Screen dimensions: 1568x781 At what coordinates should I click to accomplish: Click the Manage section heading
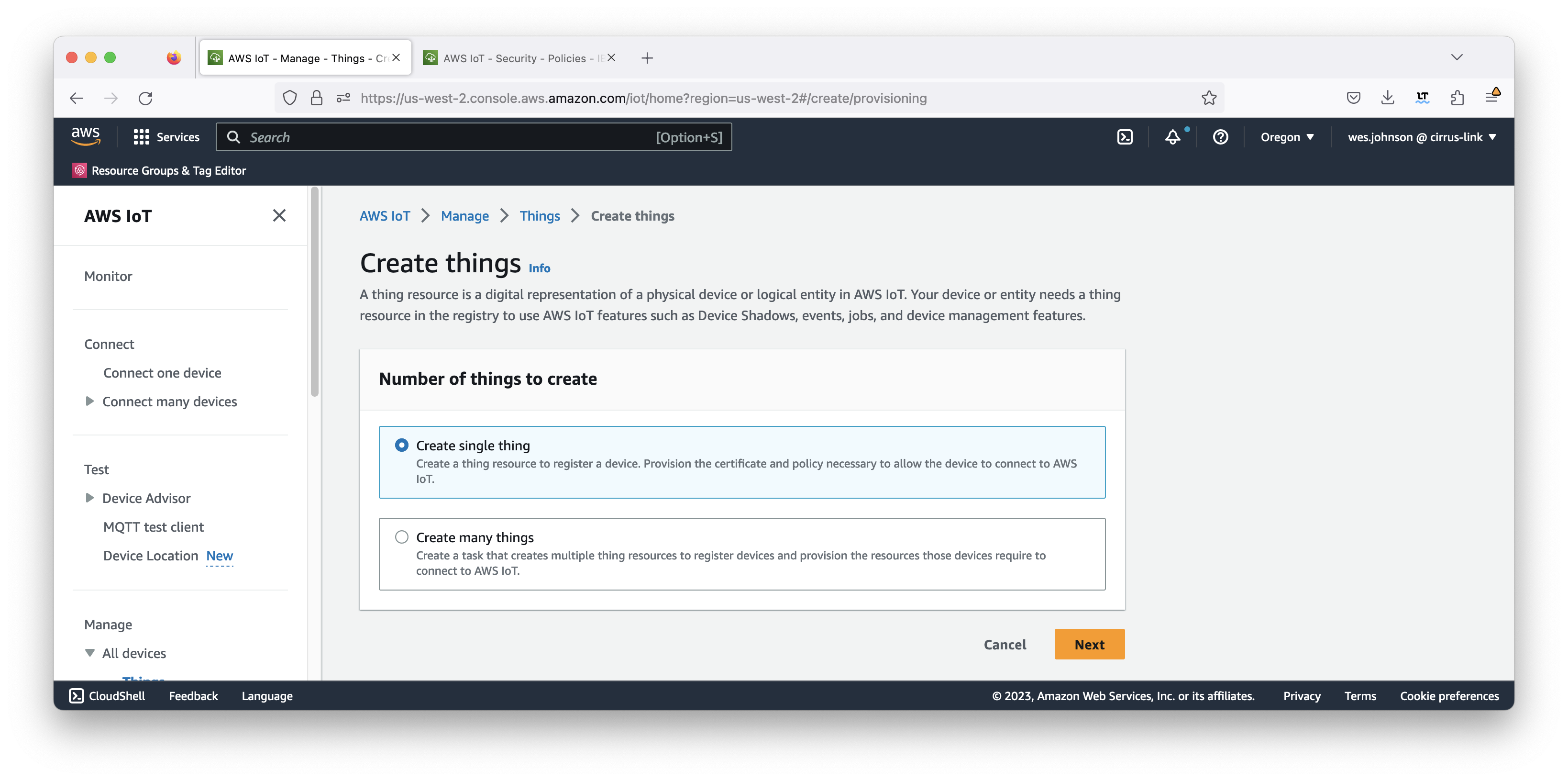(108, 625)
